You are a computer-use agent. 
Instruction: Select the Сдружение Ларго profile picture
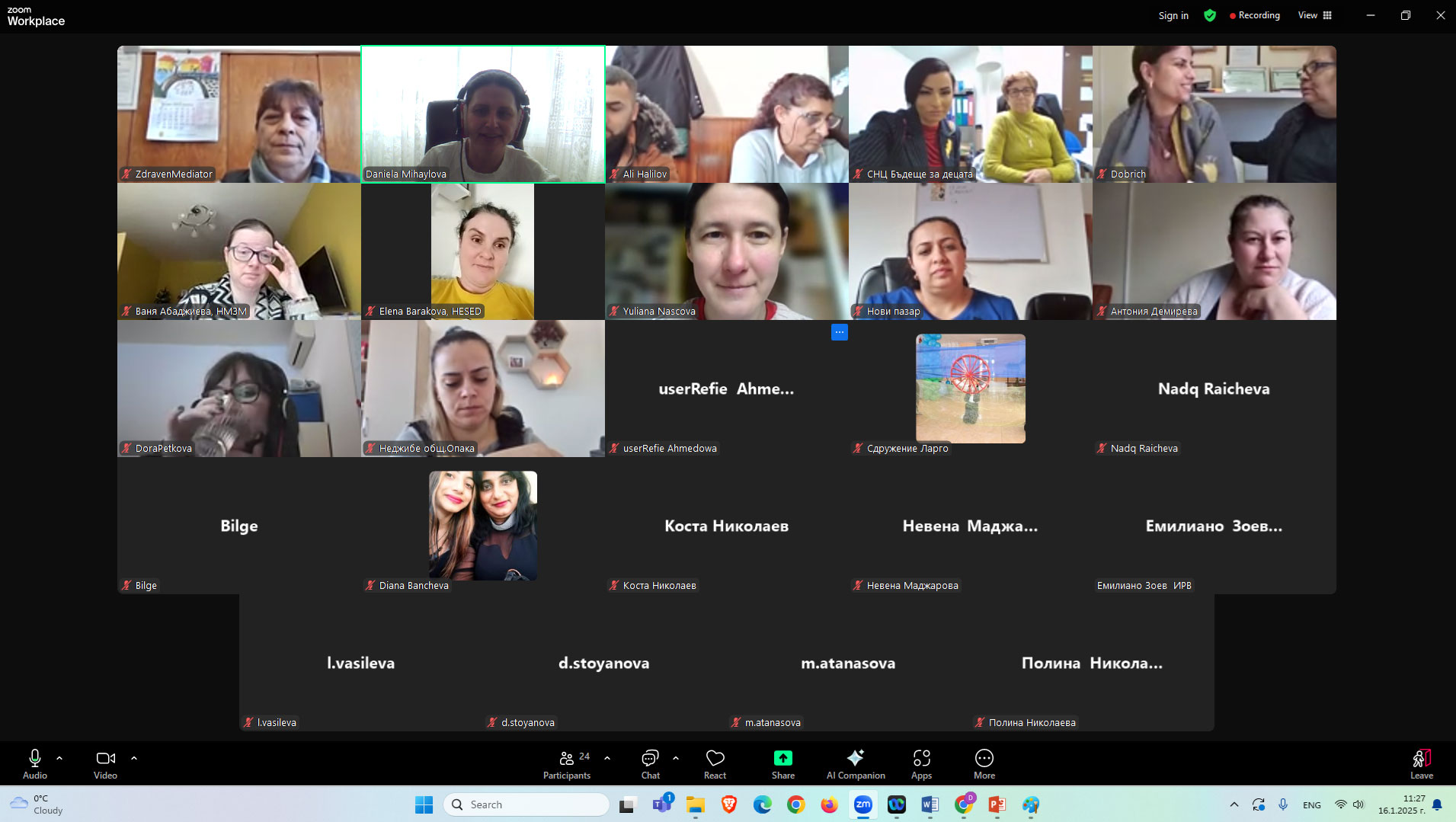(971, 389)
